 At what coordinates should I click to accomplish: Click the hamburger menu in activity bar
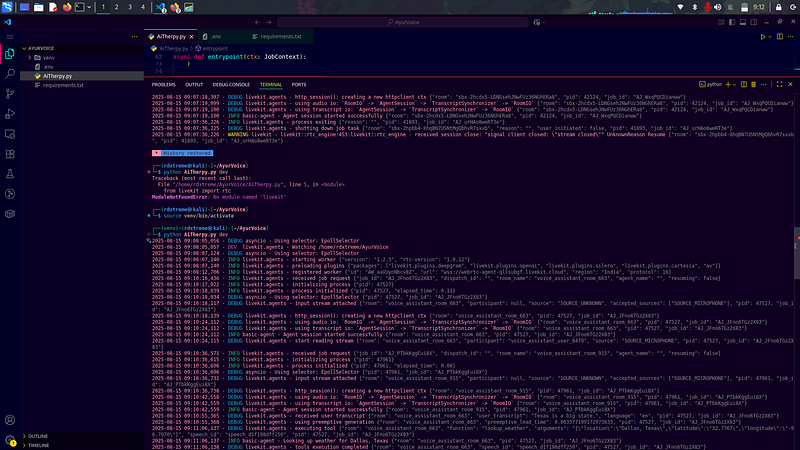(x=10, y=37)
